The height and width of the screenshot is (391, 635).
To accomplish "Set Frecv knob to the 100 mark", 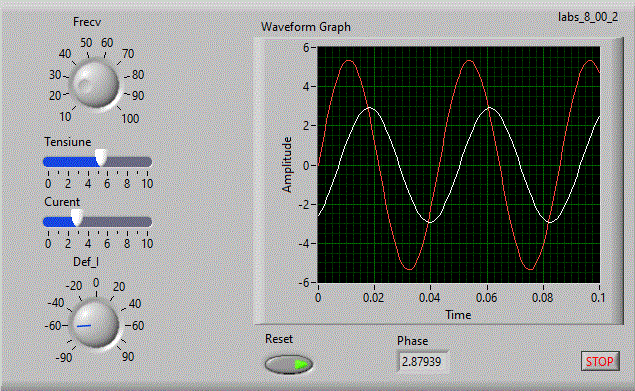I will click(130, 119).
